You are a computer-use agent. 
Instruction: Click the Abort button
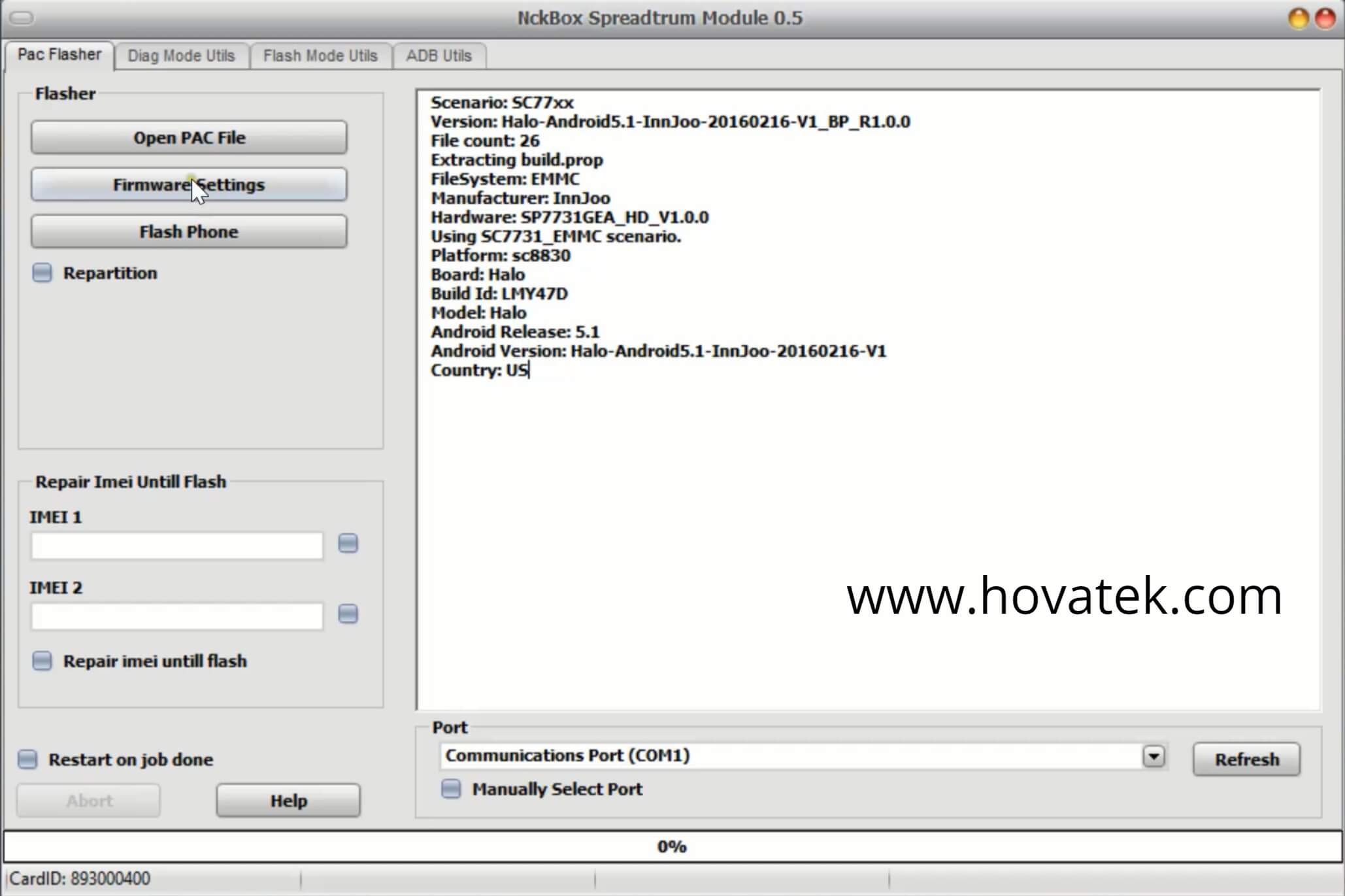pos(89,801)
